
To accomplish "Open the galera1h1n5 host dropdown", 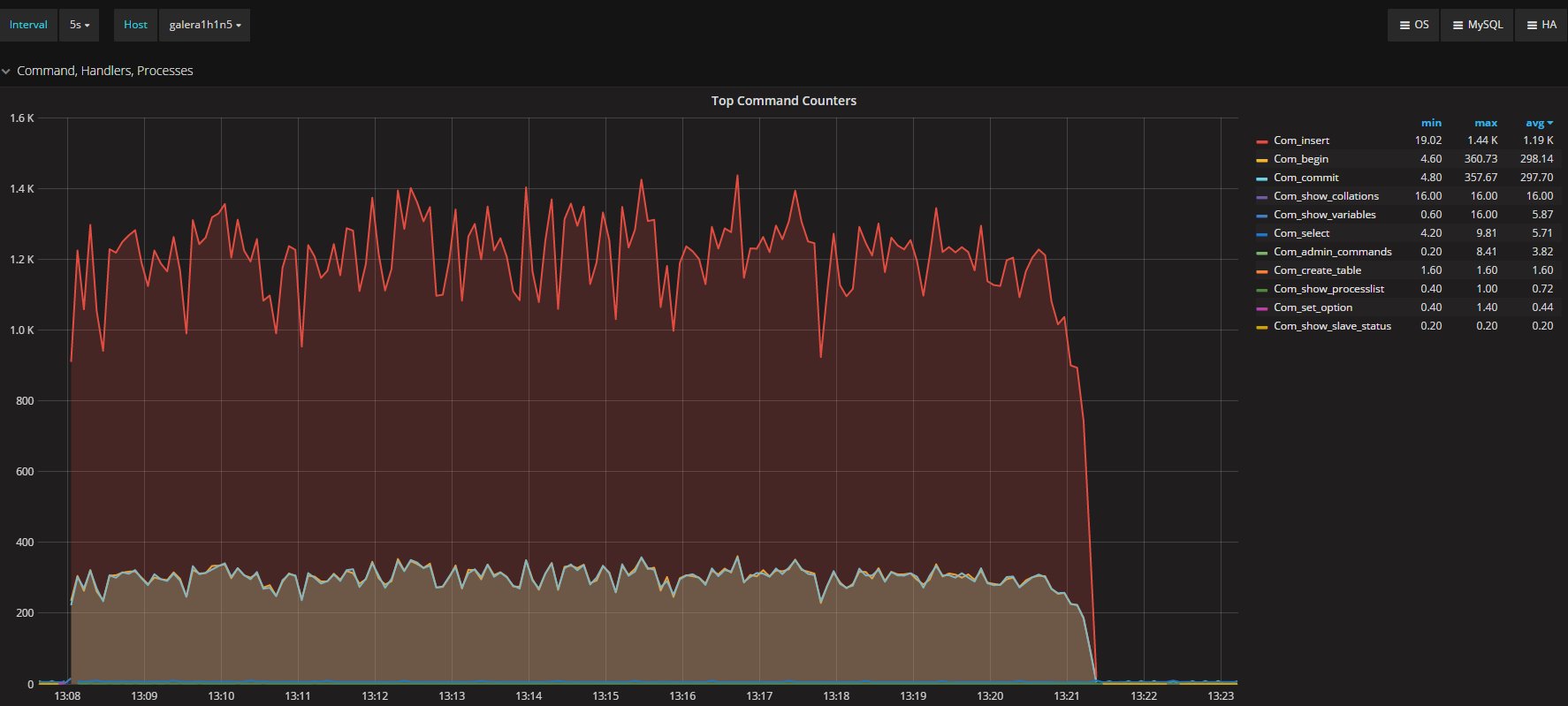I will [x=204, y=25].
